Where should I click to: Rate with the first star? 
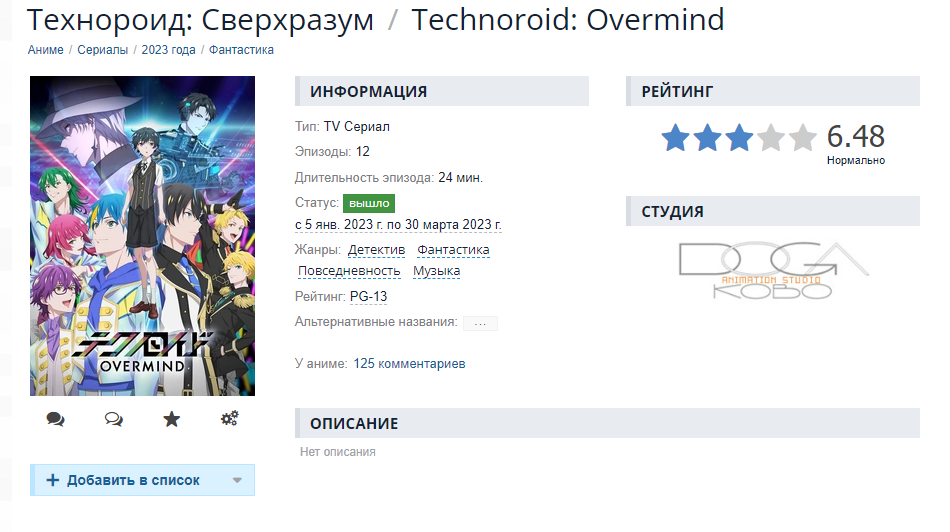coord(676,138)
